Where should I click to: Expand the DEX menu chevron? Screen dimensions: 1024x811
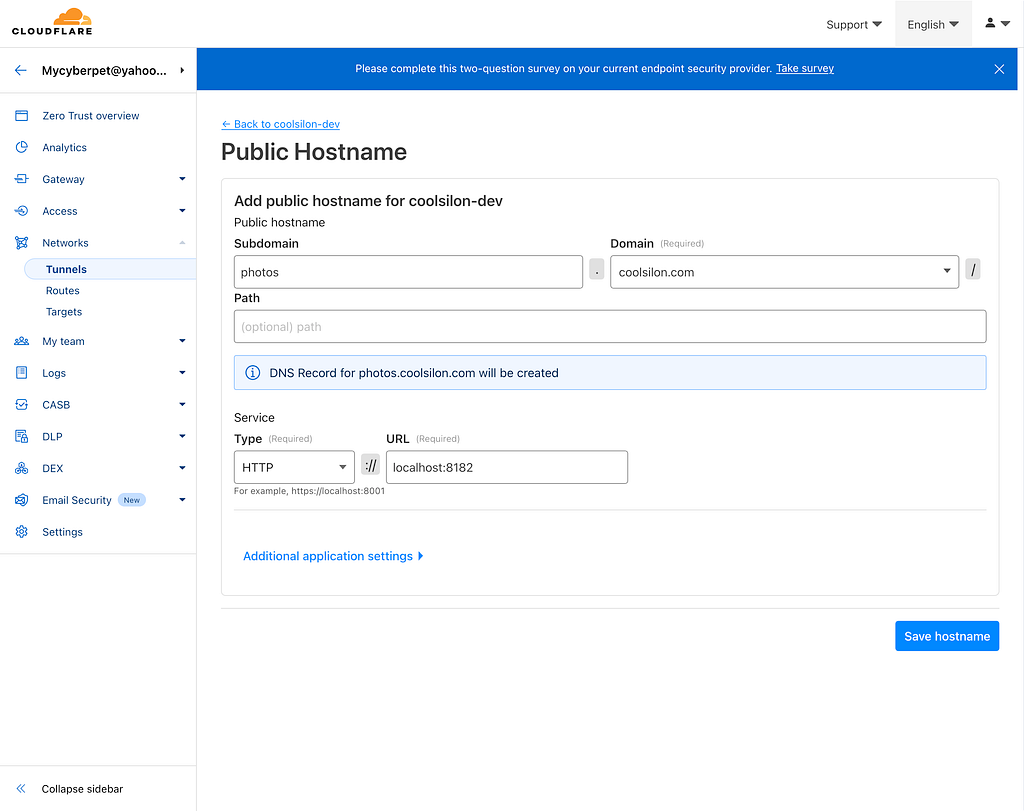tap(182, 468)
